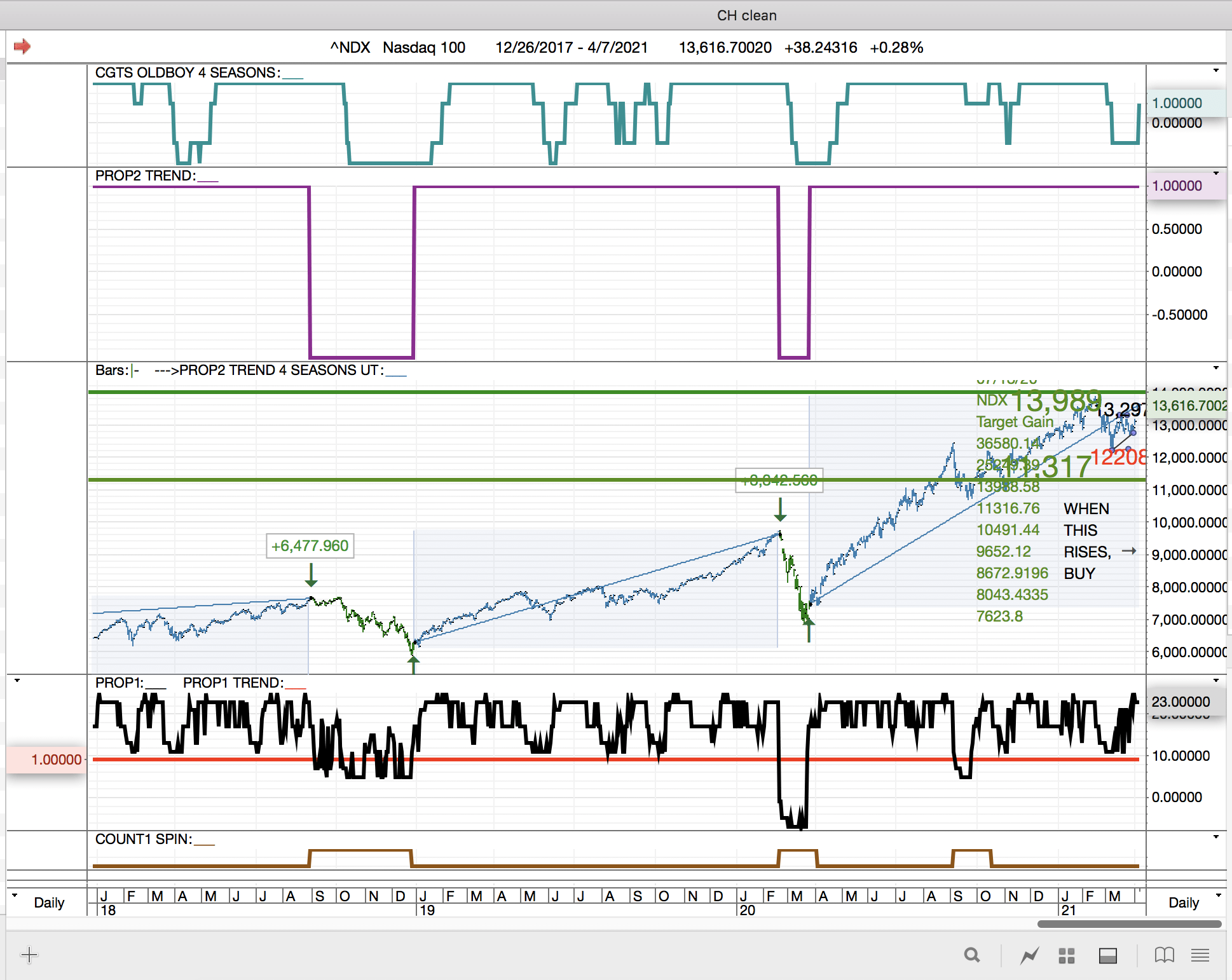
Task: Click the red arrow icon near ^NDX
Action: 22,46
